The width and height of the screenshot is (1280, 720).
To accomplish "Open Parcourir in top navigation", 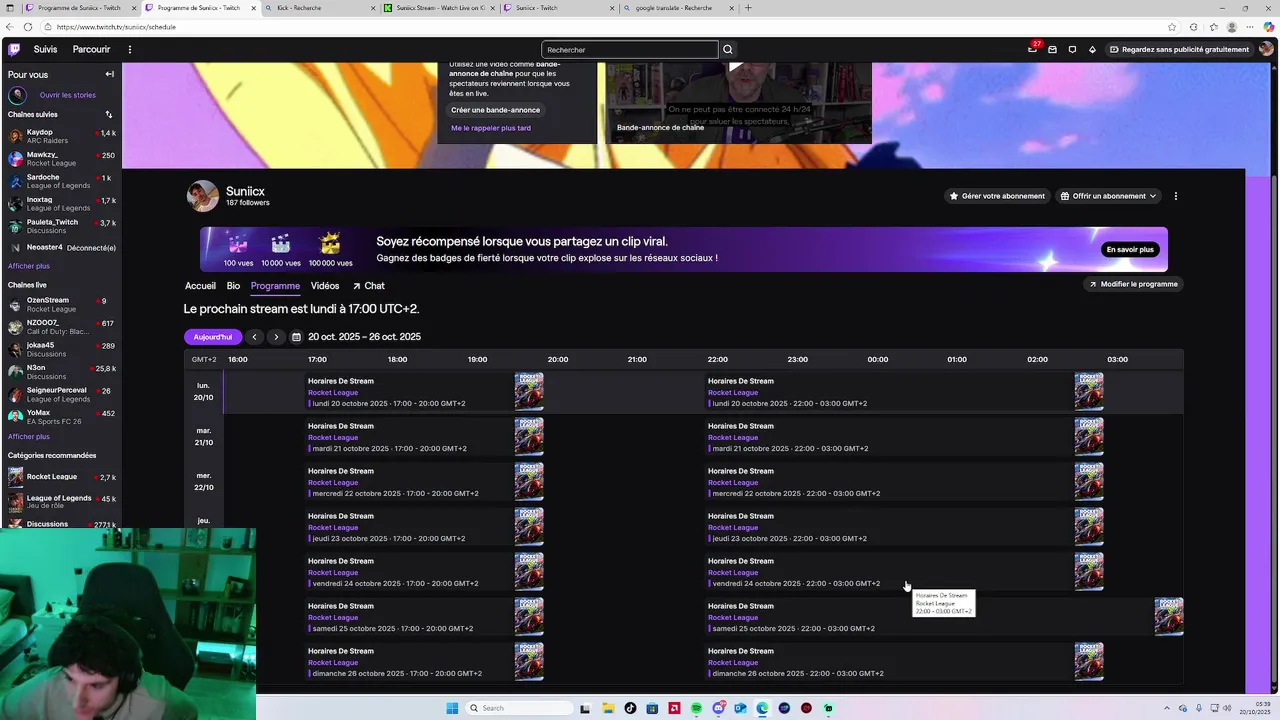I will click(91, 49).
